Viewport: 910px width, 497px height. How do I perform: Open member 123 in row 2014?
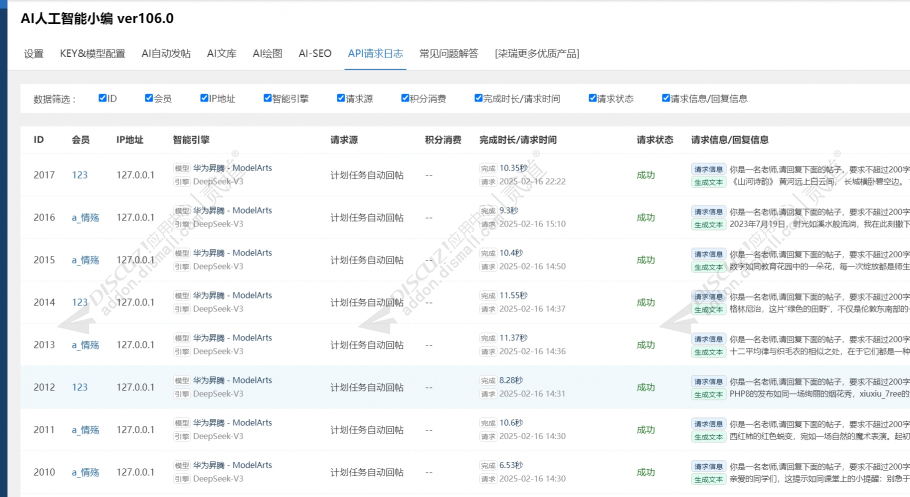[x=80, y=302]
